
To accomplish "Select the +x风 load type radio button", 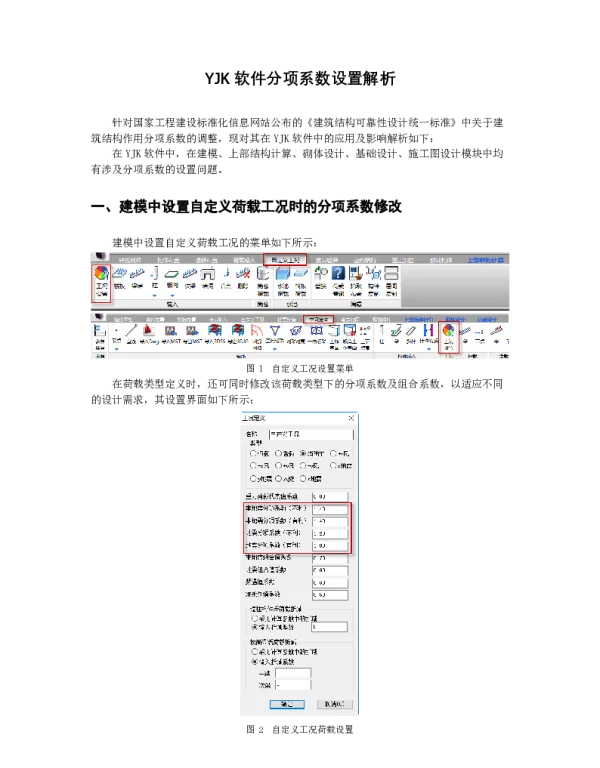I will (x=334, y=454).
